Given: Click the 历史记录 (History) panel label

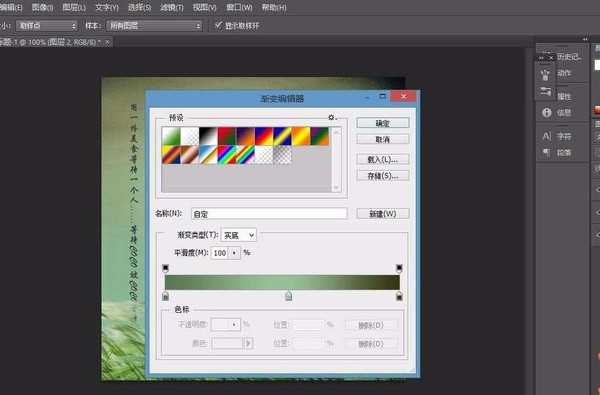Looking at the screenshot, I should pos(568,57).
